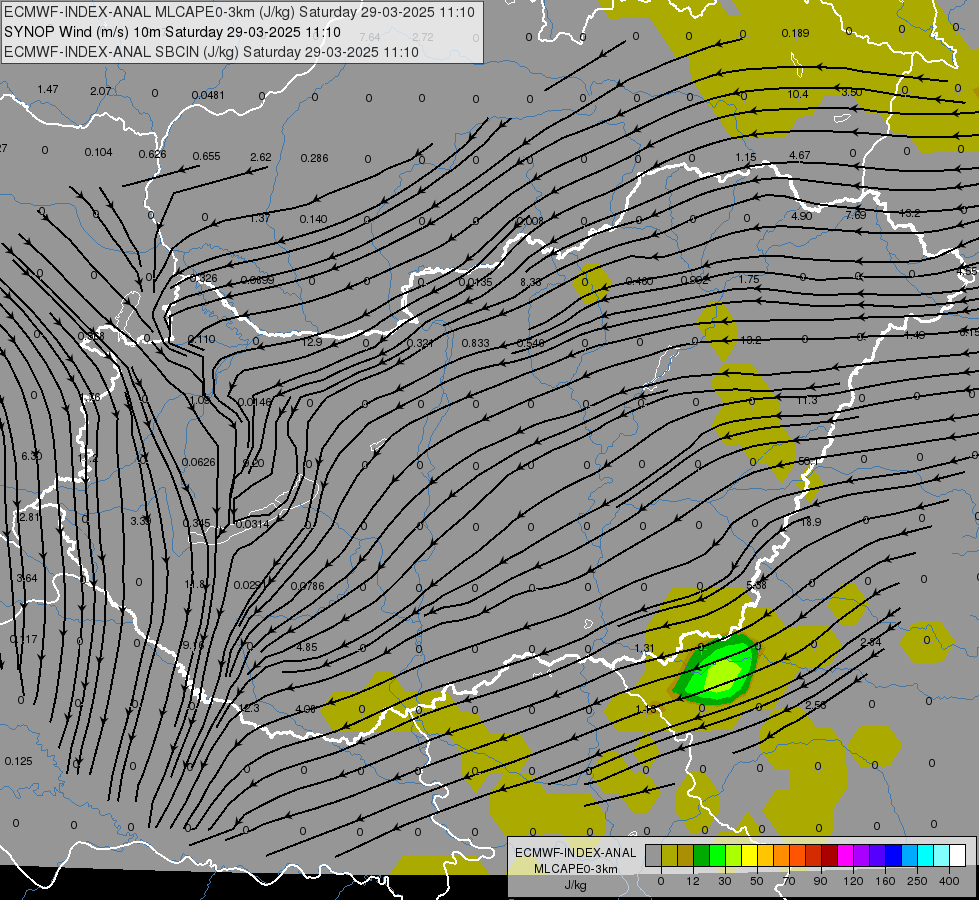
Task: Click the 10.4 value near the top
Action: [797, 94]
